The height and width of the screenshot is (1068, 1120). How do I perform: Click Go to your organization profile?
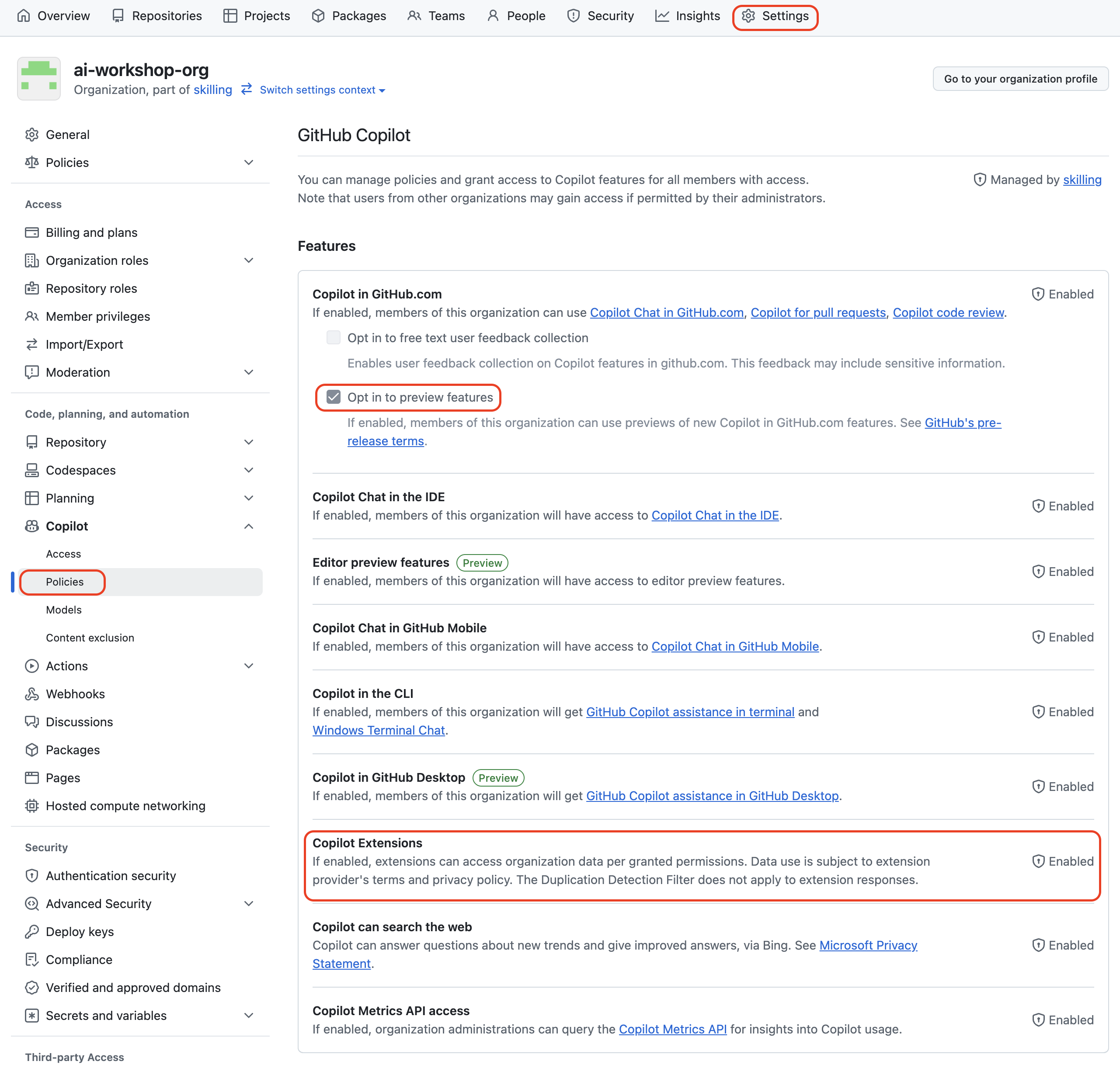click(1020, 79)
